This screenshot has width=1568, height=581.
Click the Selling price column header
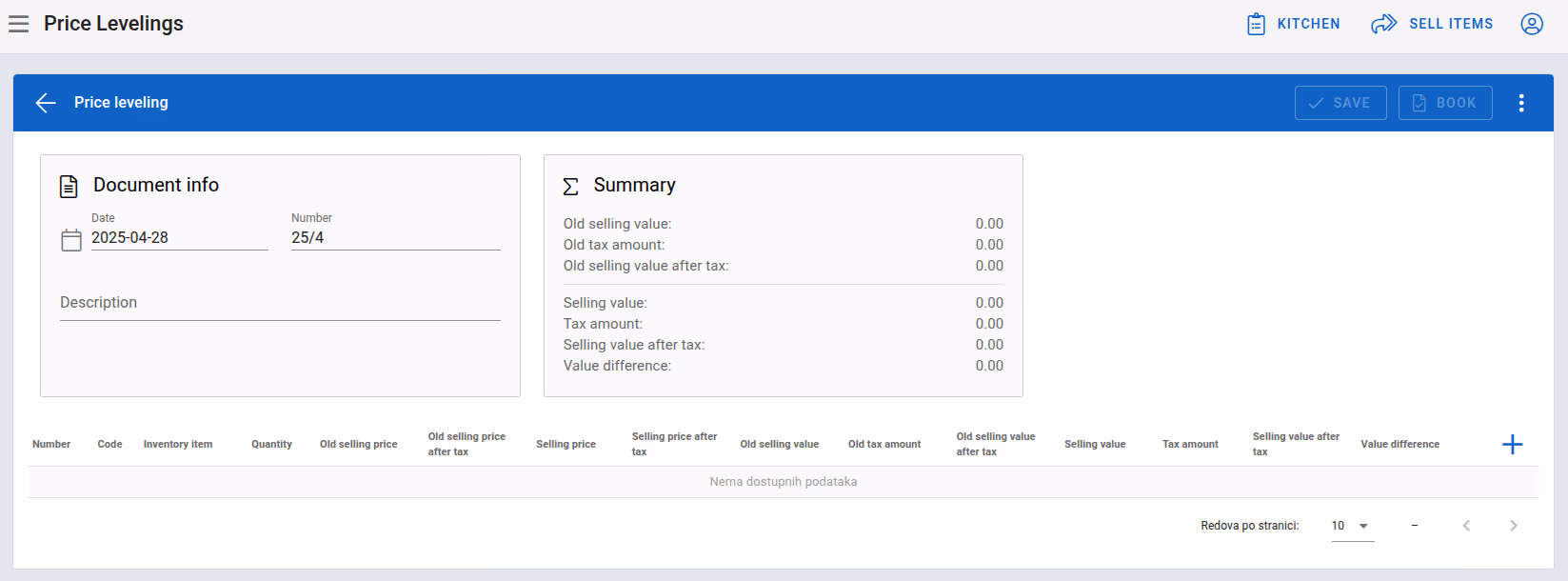(x=566, y=444)
